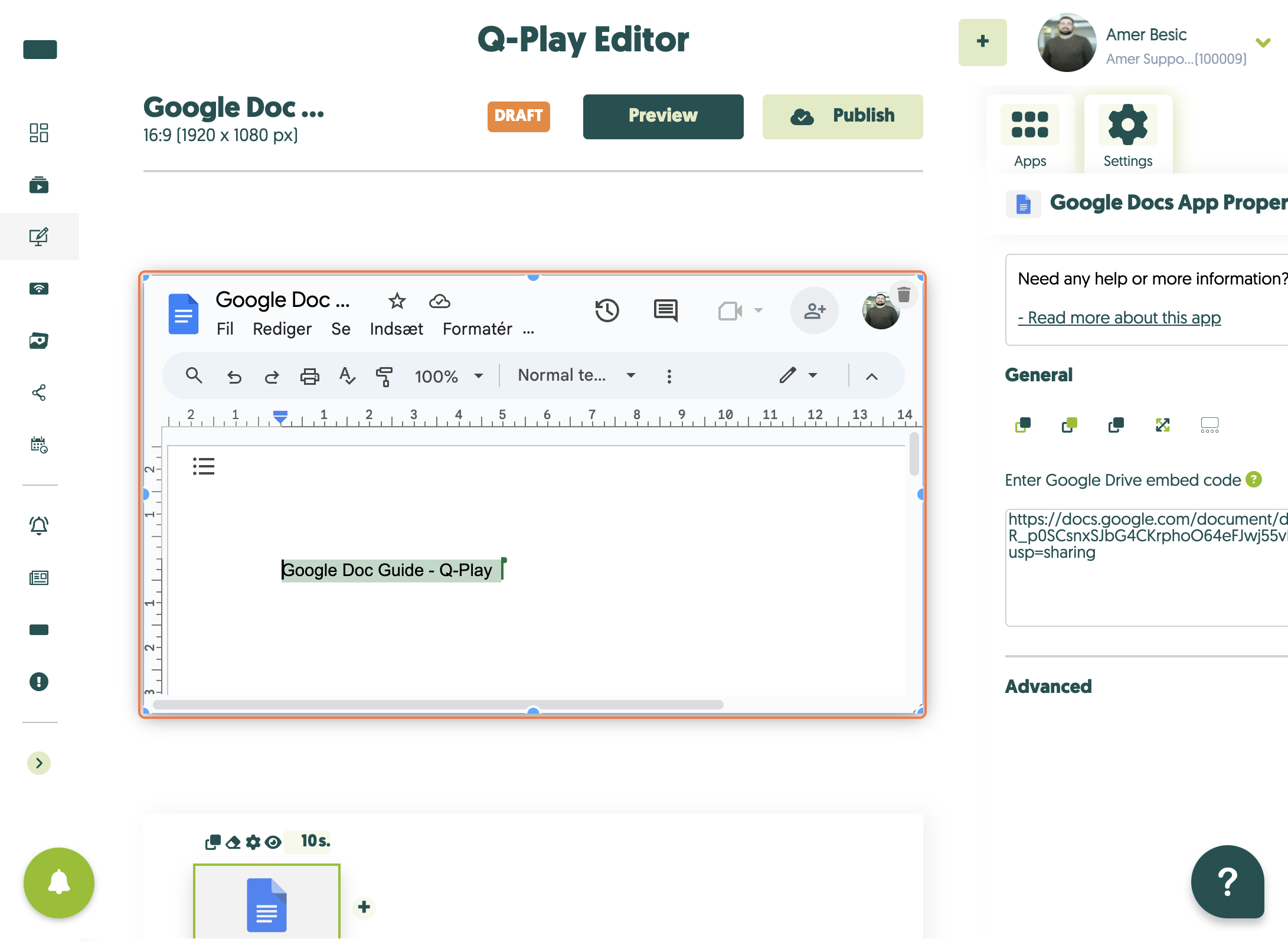Open the exclamation alert sidebar icon
This screenshot has height=942, width=1288.
[39, 682]
